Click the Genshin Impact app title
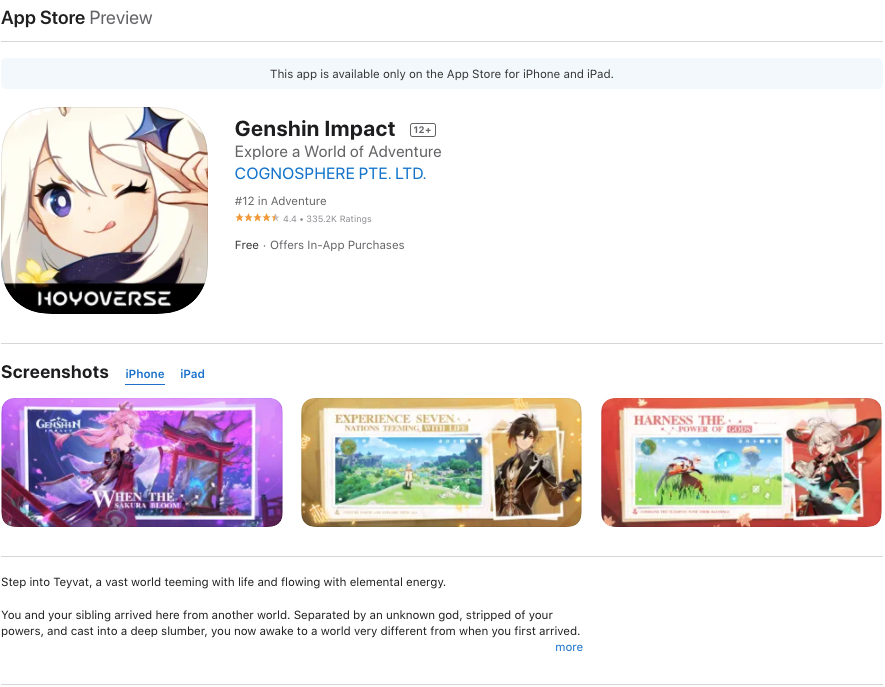Image resolution: width=885 pixels, height=687 pixels. (315, 129)
